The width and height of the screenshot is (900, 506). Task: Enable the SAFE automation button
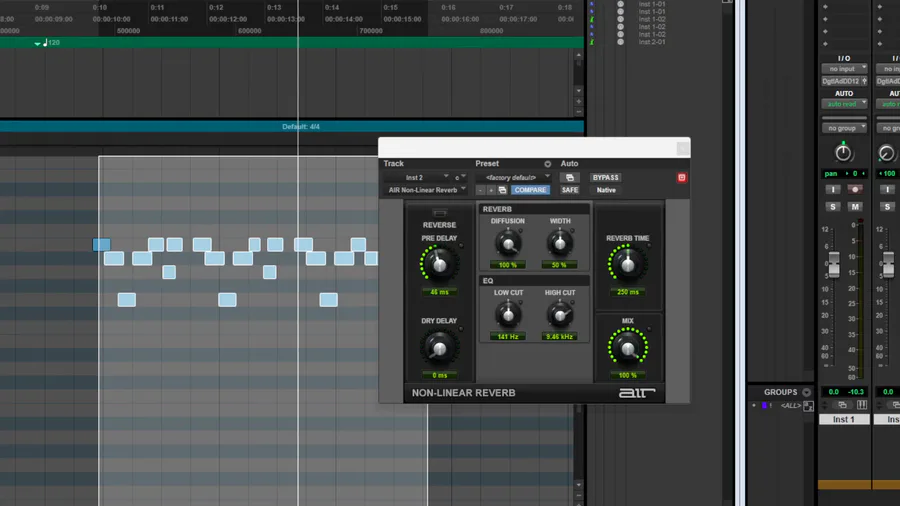[x=569, y=190]
